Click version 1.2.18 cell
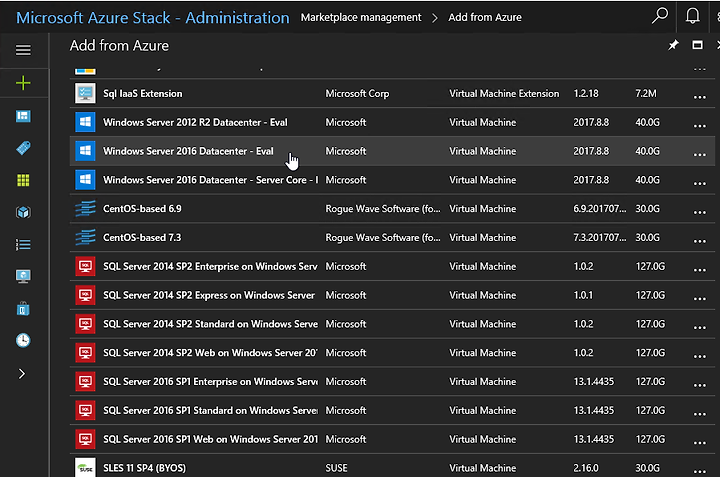 coord(586,94)
